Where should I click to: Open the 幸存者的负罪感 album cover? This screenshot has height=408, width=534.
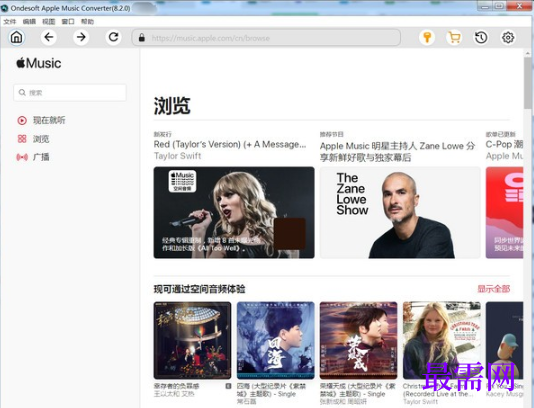click(192, 340)
